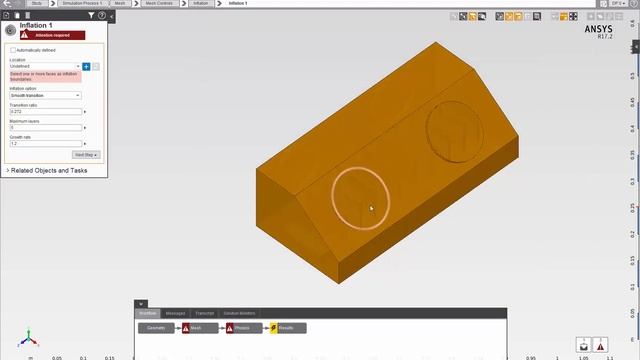Click the DP 0 selector at top right
The width and height of the screenshot is (640, 360).
(618, 3)
